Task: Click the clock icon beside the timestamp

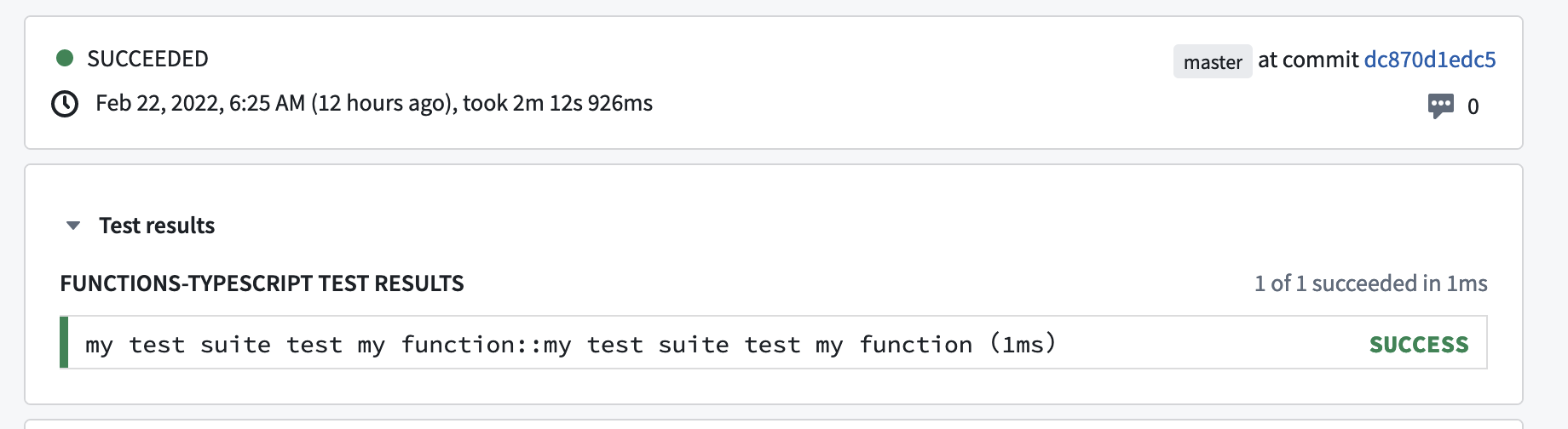Action: click(65, 104)
